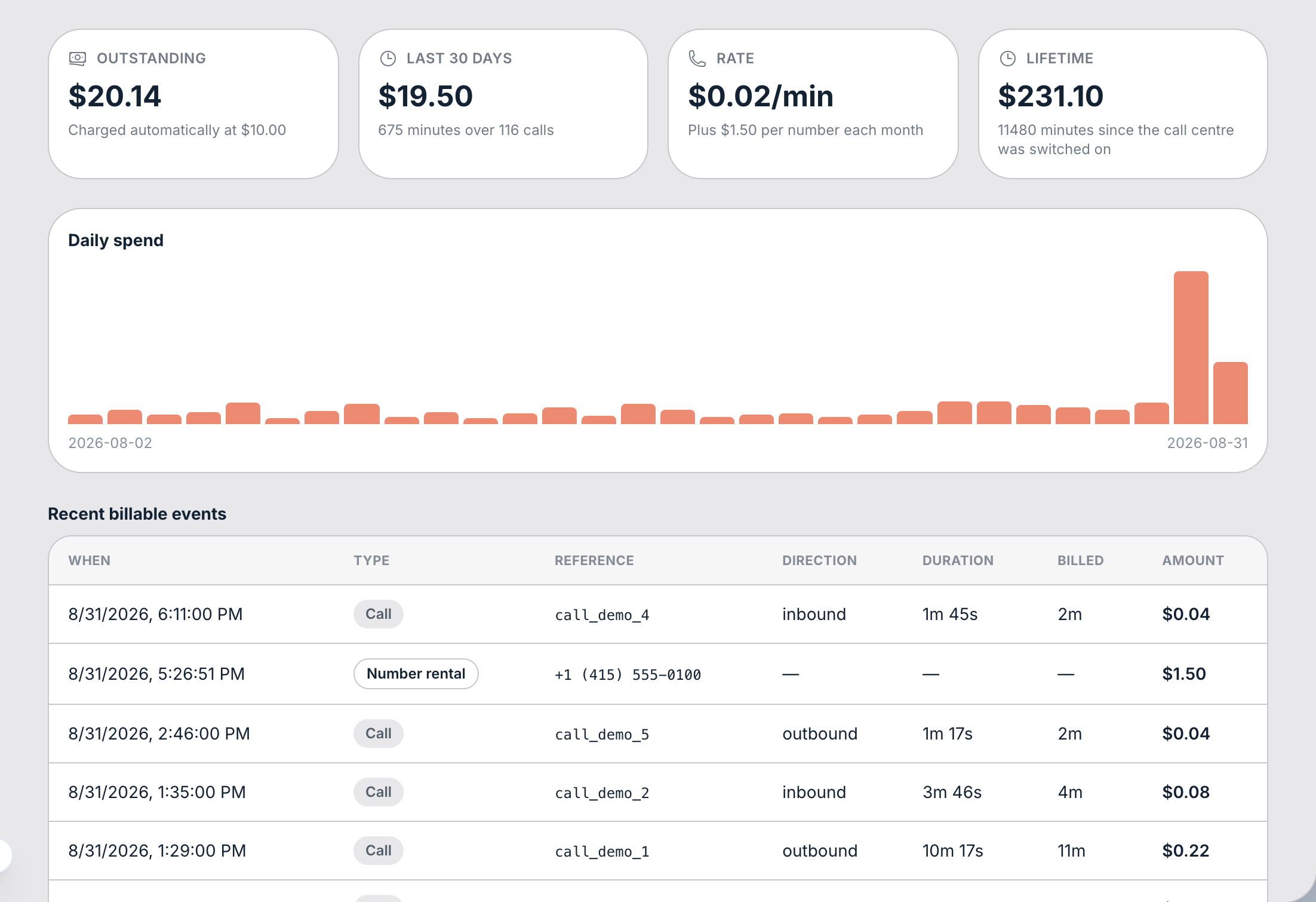
Task: Click the final bar in Daily spend chart
Action: click(x=1231, y=393)
